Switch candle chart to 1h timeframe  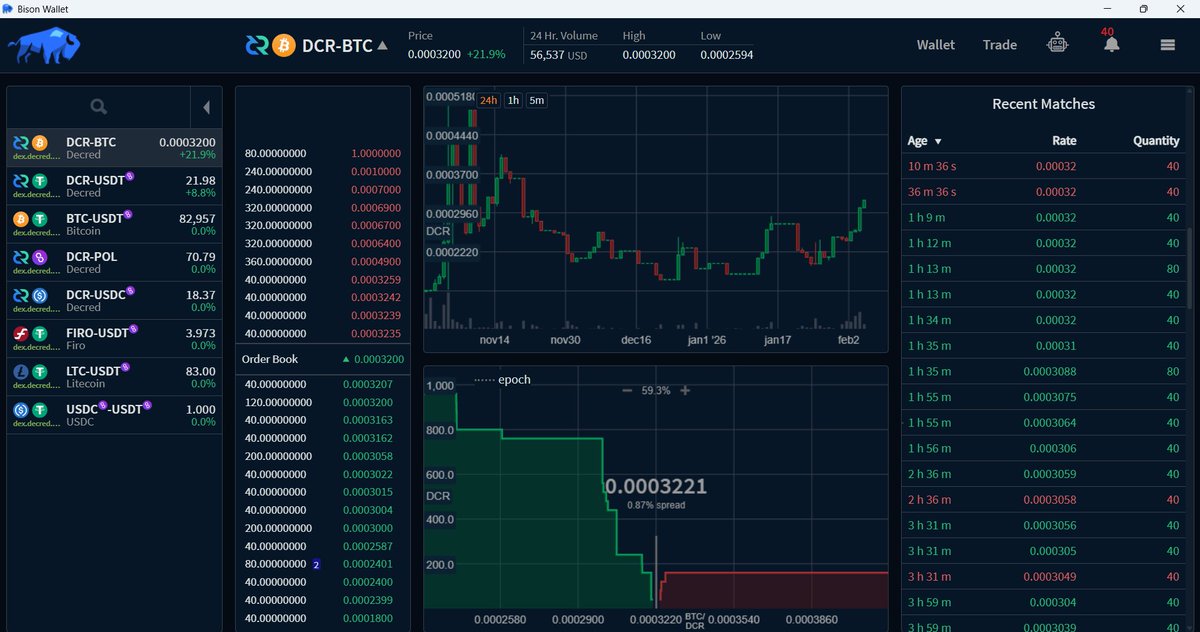[512, 100]
